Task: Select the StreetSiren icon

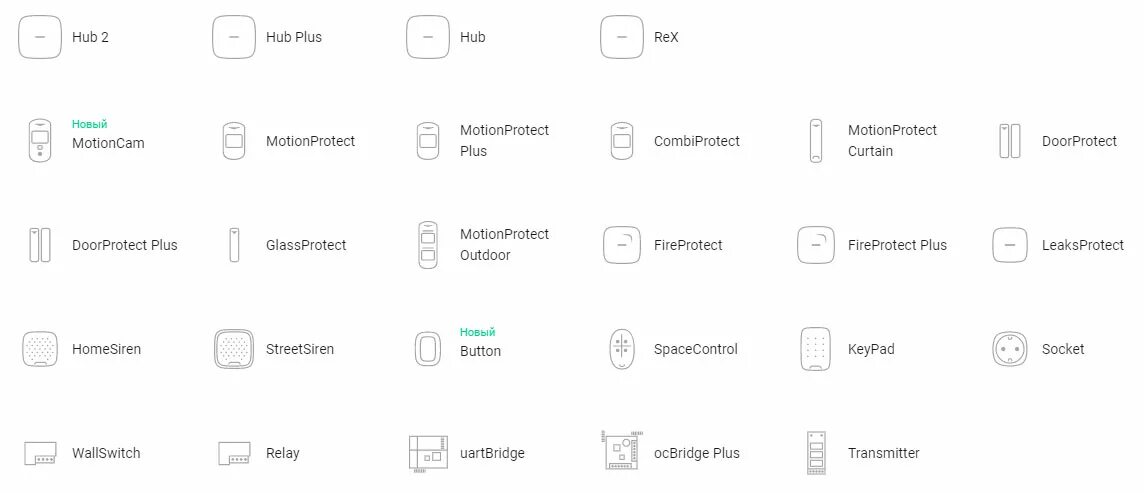Action: pyautogui.click(x=233, y=349)
